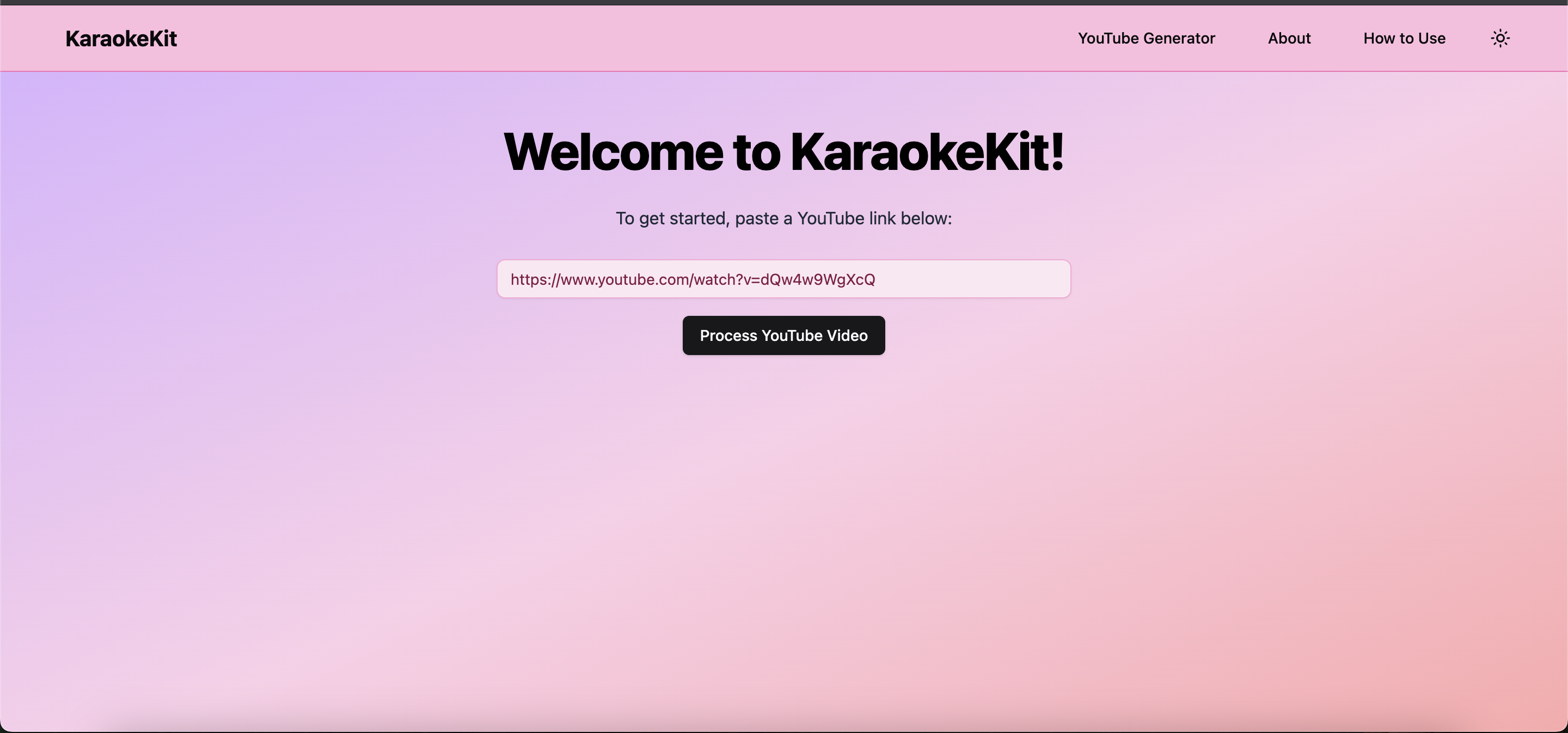This screenshot has width=1568, height=733.
Task: Click the KaraokeKit logo in header
Action: click(121, 38)
